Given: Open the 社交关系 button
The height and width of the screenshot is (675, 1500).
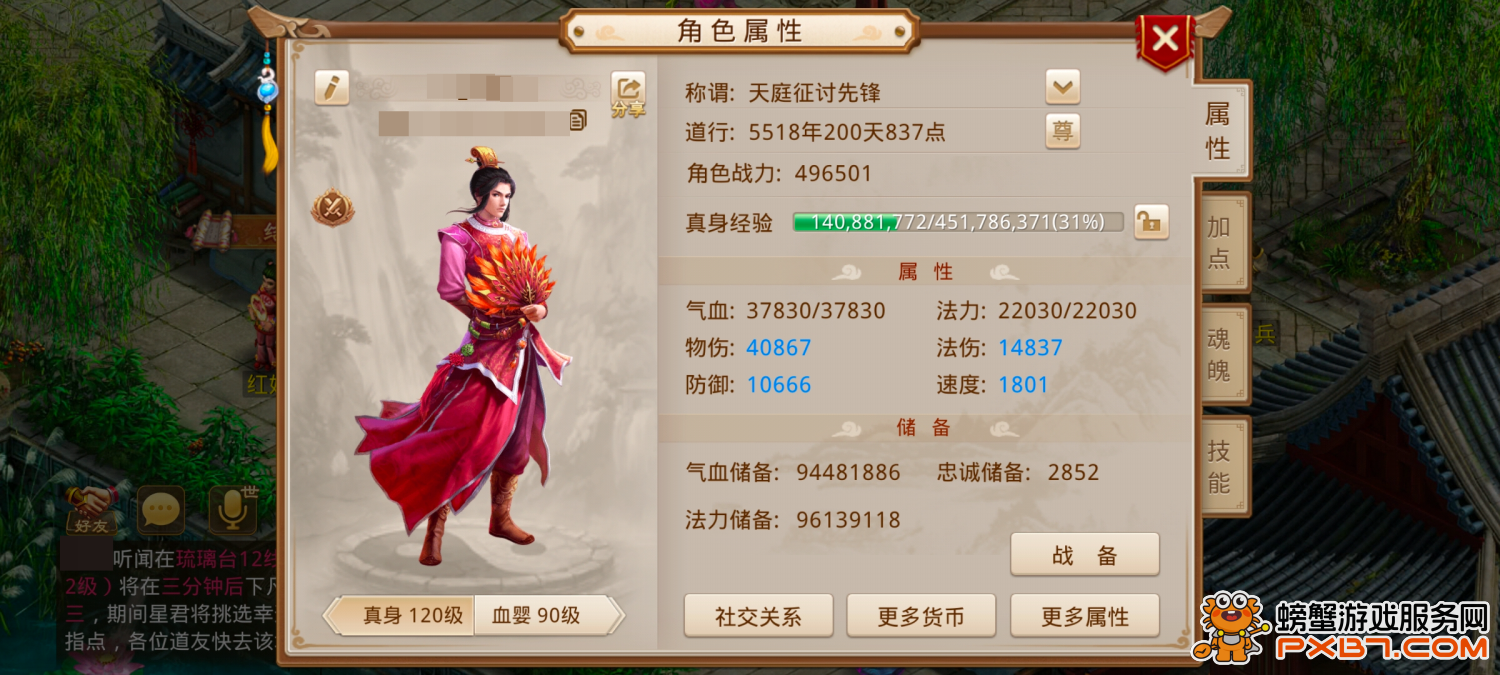Looking at the screenshot, I should pos(758,616).
